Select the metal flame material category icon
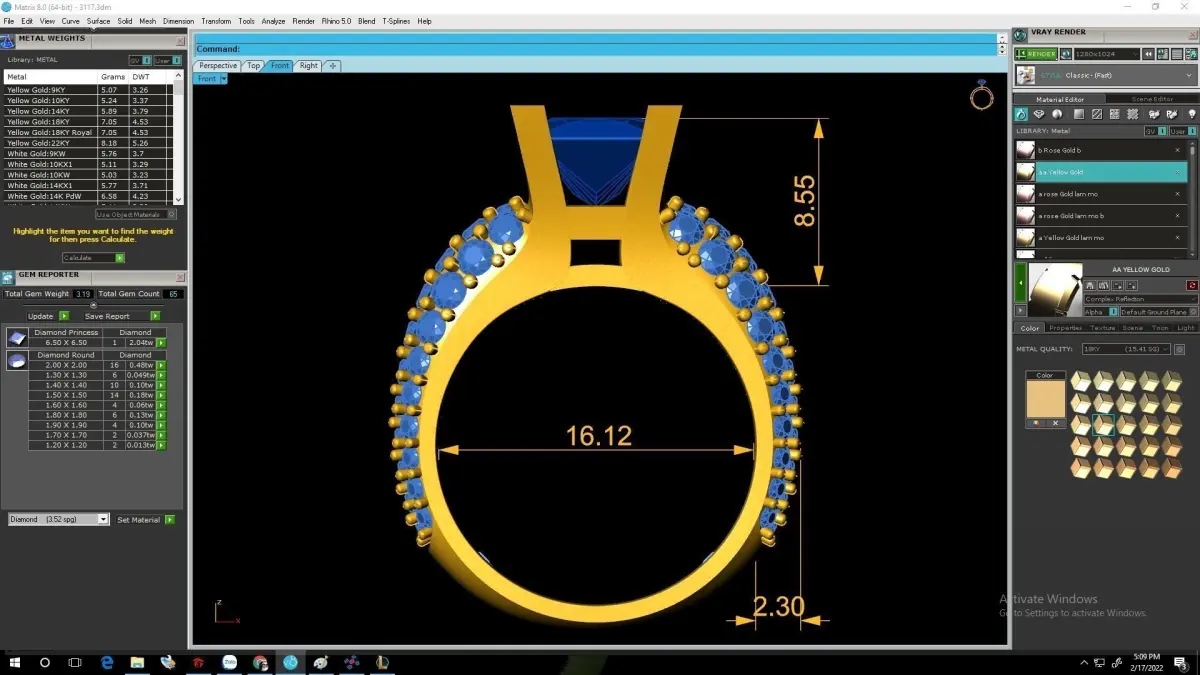This screenshot has width=1200, height=675. tap(1022, 115)
